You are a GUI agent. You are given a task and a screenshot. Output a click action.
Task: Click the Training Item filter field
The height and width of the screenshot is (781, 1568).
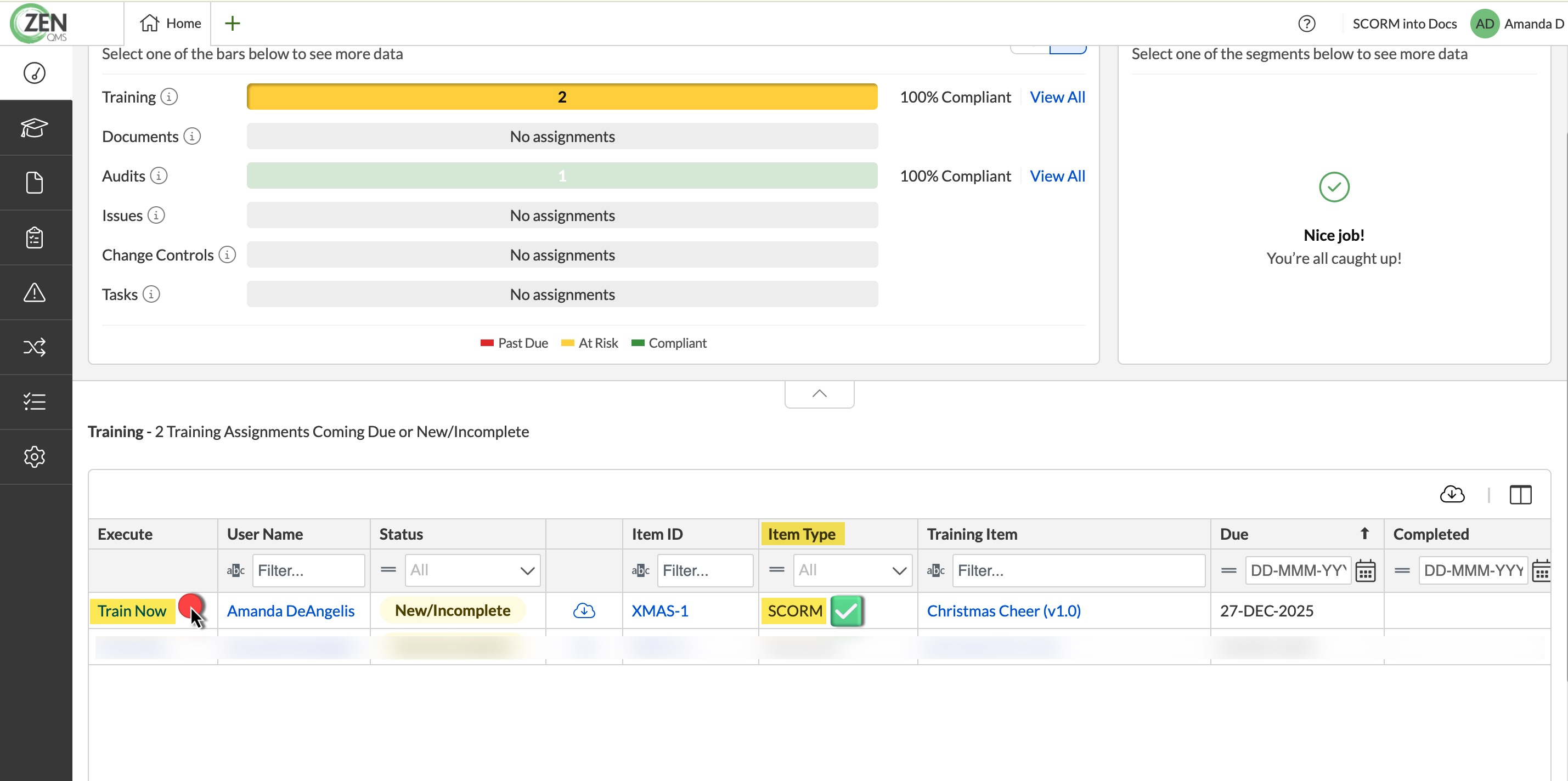(x=1079, y=570)
